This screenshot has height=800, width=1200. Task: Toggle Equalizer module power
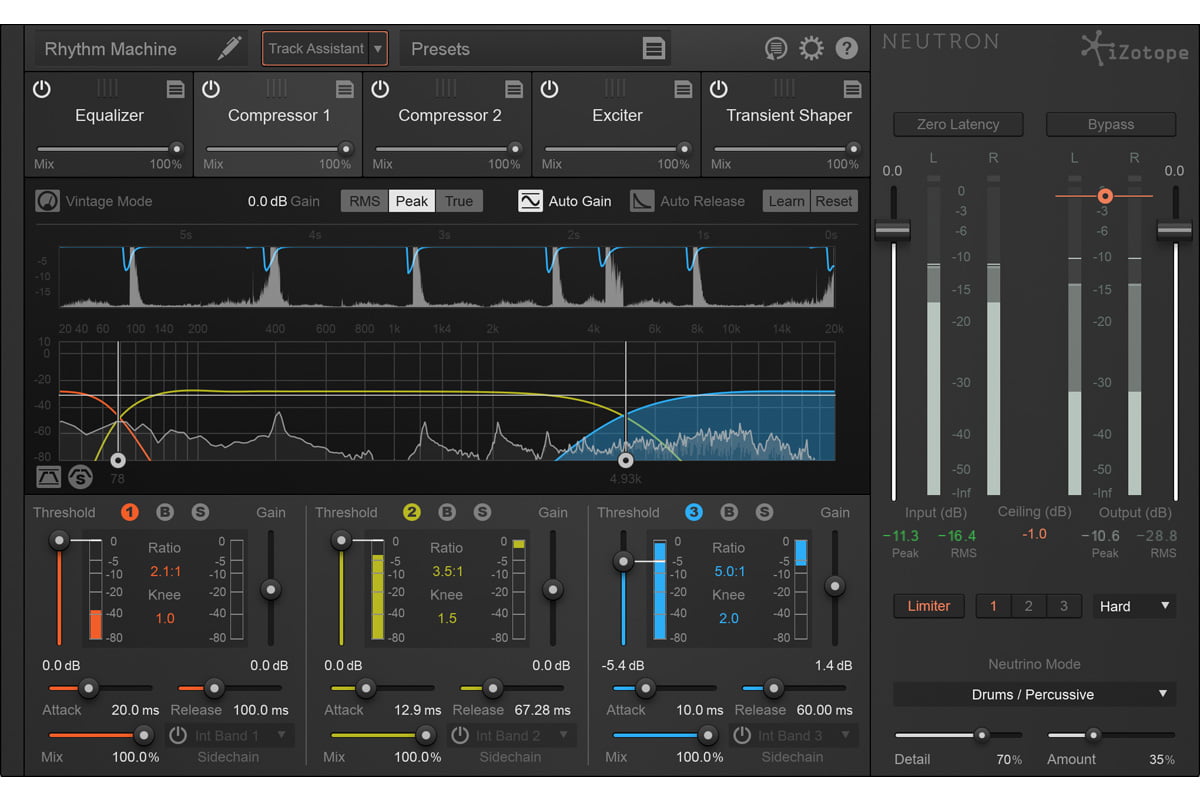point(41,89)
